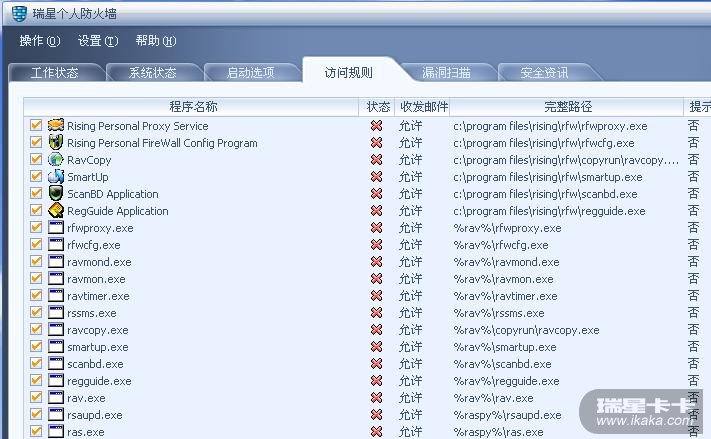Screen dimensions: 711x439
Task: Open the 帮助(H) menu
Action: pos(156,41)
